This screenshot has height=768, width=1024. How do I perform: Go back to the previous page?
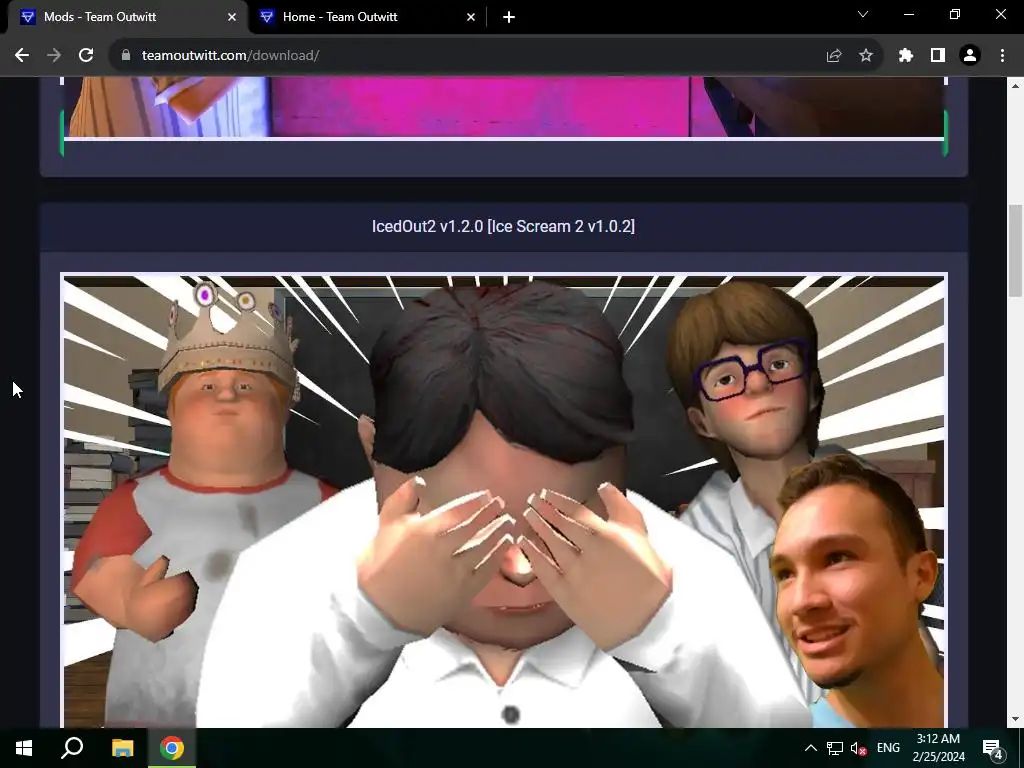coord(22,56)
